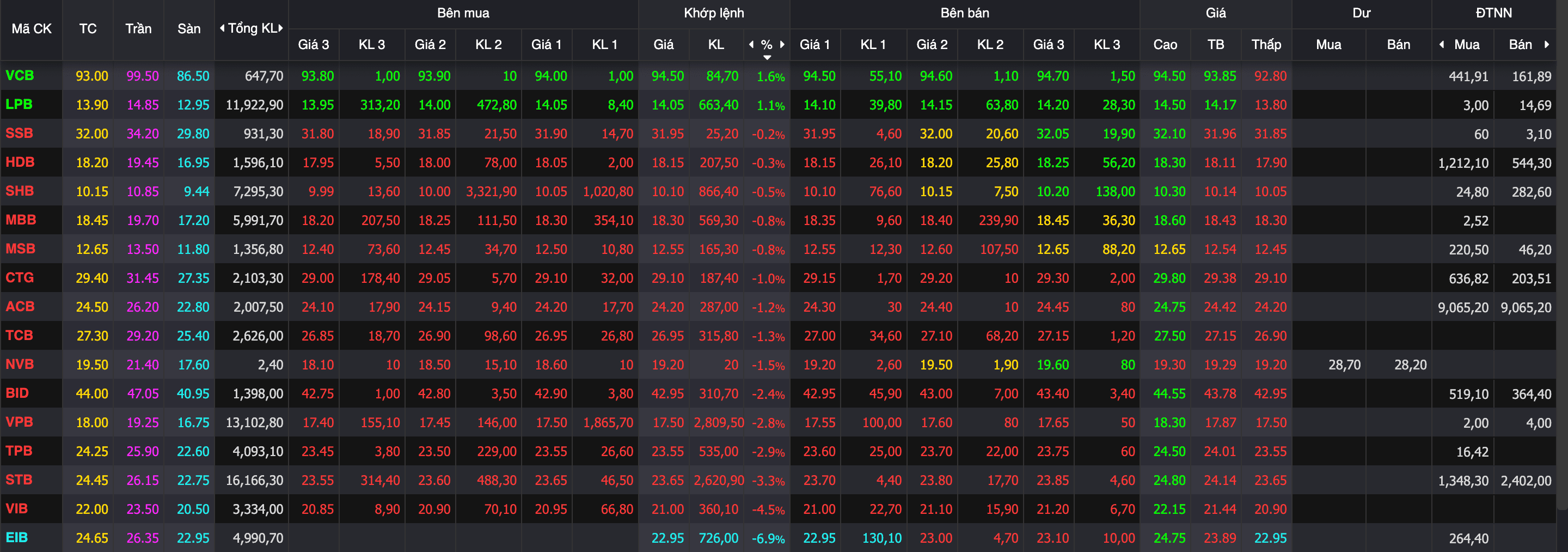Open the MSB stock symbol

[x=20, y=248]
